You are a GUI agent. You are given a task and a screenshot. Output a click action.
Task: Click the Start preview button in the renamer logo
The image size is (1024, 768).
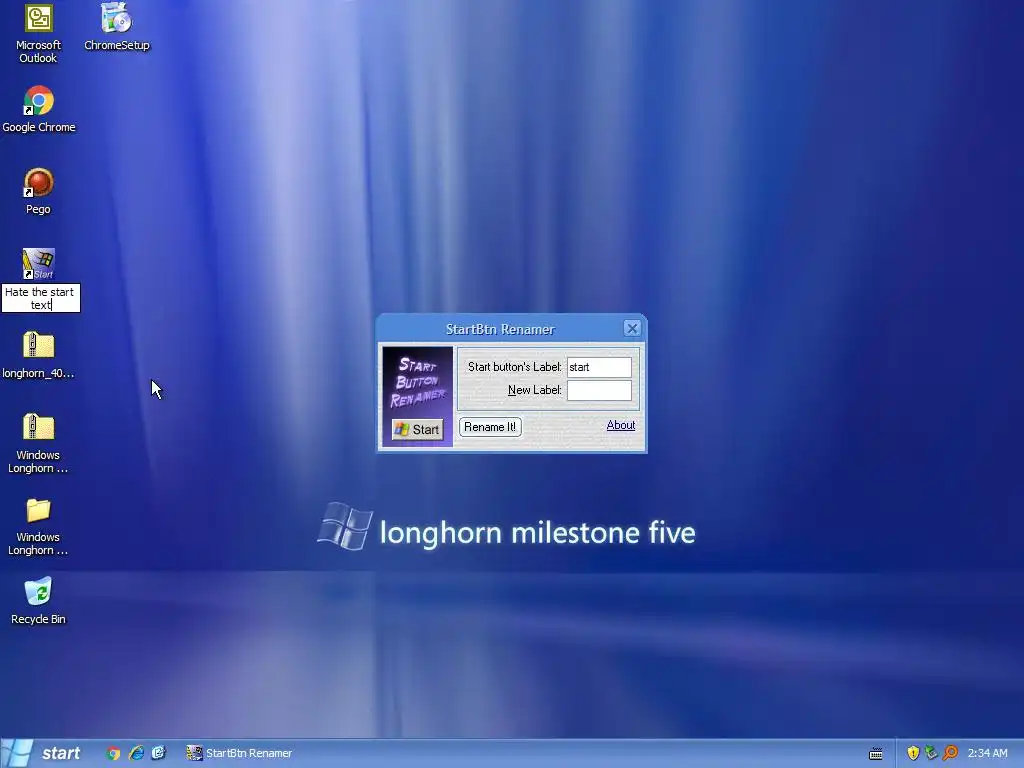coord(417,429)
